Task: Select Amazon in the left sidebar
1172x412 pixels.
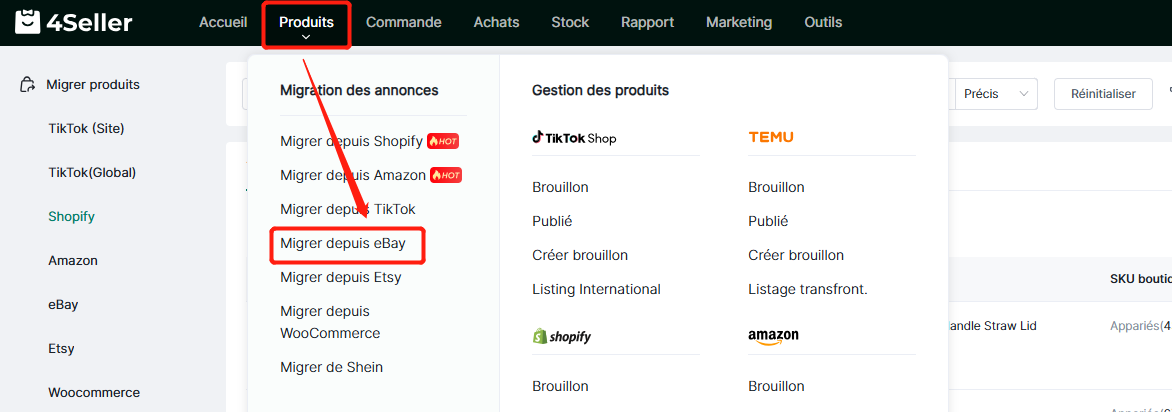Action: [73, 260]
